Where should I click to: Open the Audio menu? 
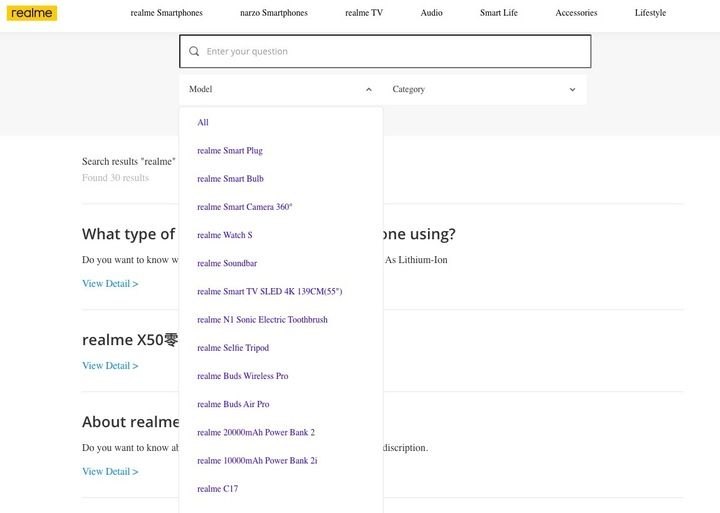pyautogui.click(x=431, y=13)
